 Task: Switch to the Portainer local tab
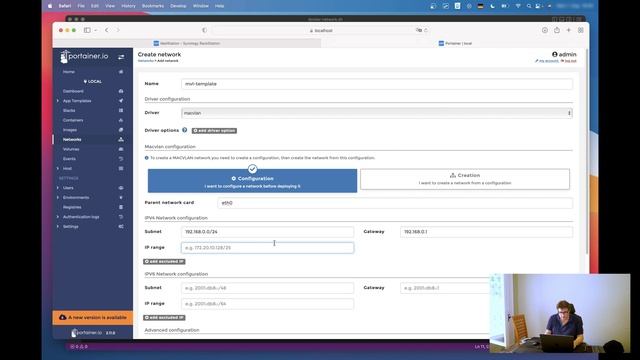point(455,43)
